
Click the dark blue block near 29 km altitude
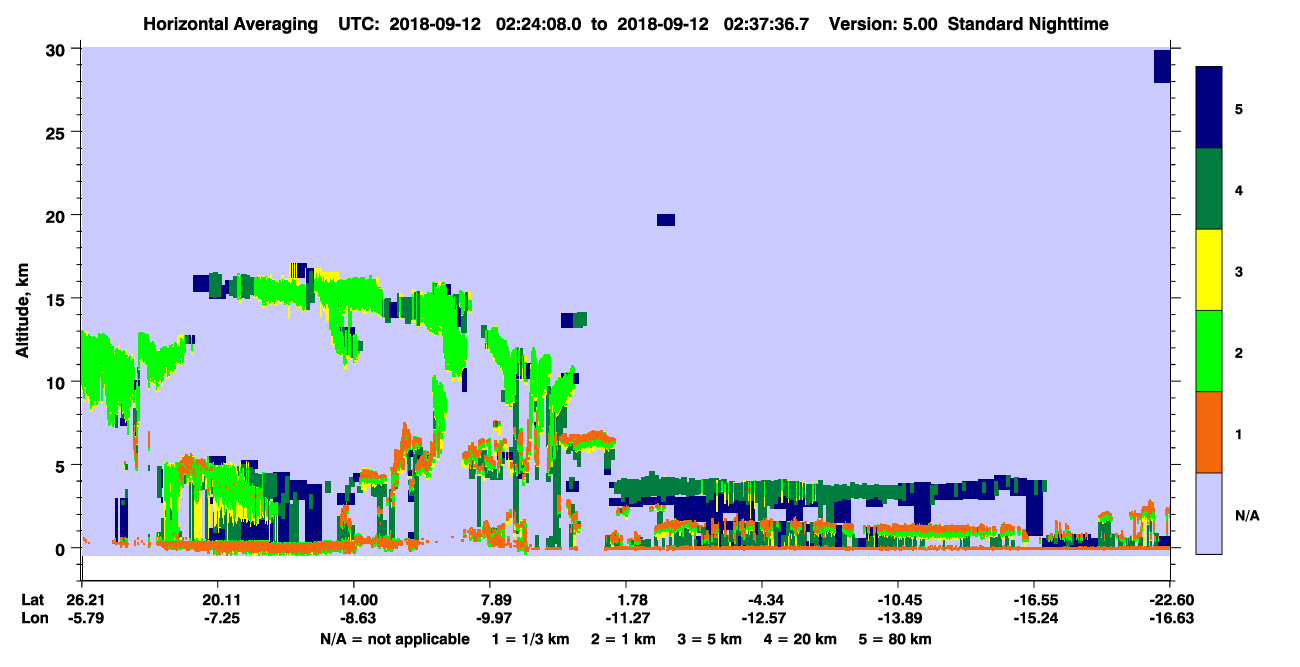[x=1162, y=66]
